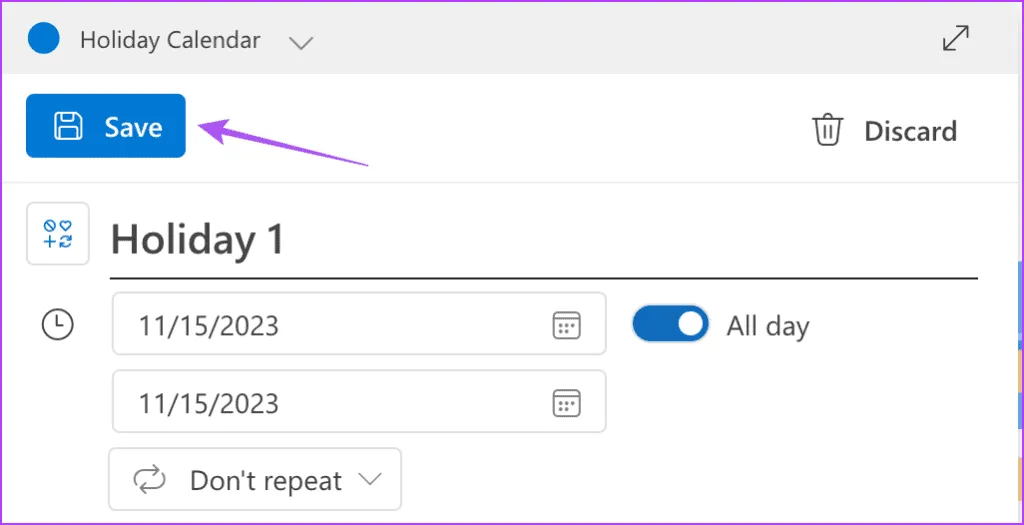Screen dimensions: 1024x525
Task: Select the Don't repeat recurrence text
Action: [265, 481]
